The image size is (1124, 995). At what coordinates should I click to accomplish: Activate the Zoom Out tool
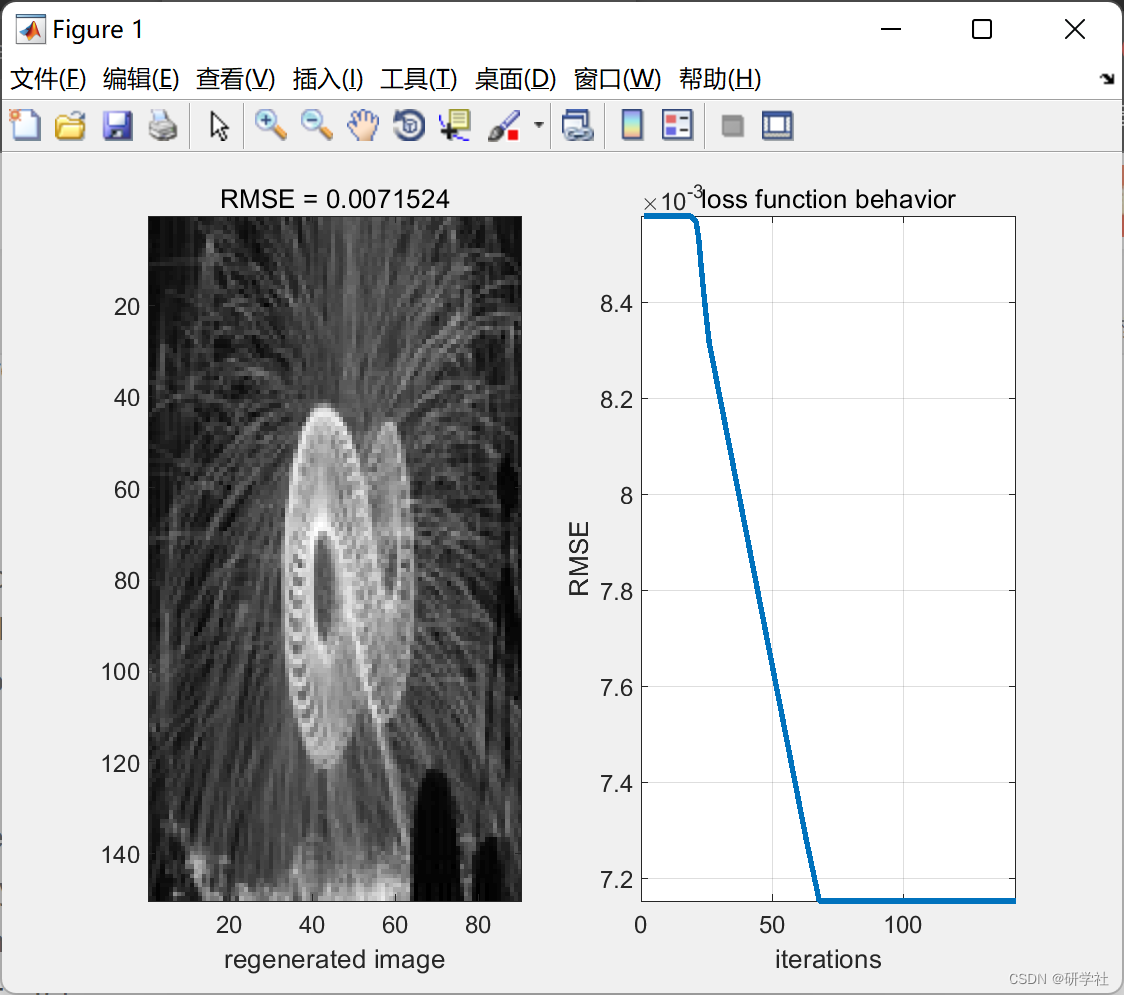316,125
